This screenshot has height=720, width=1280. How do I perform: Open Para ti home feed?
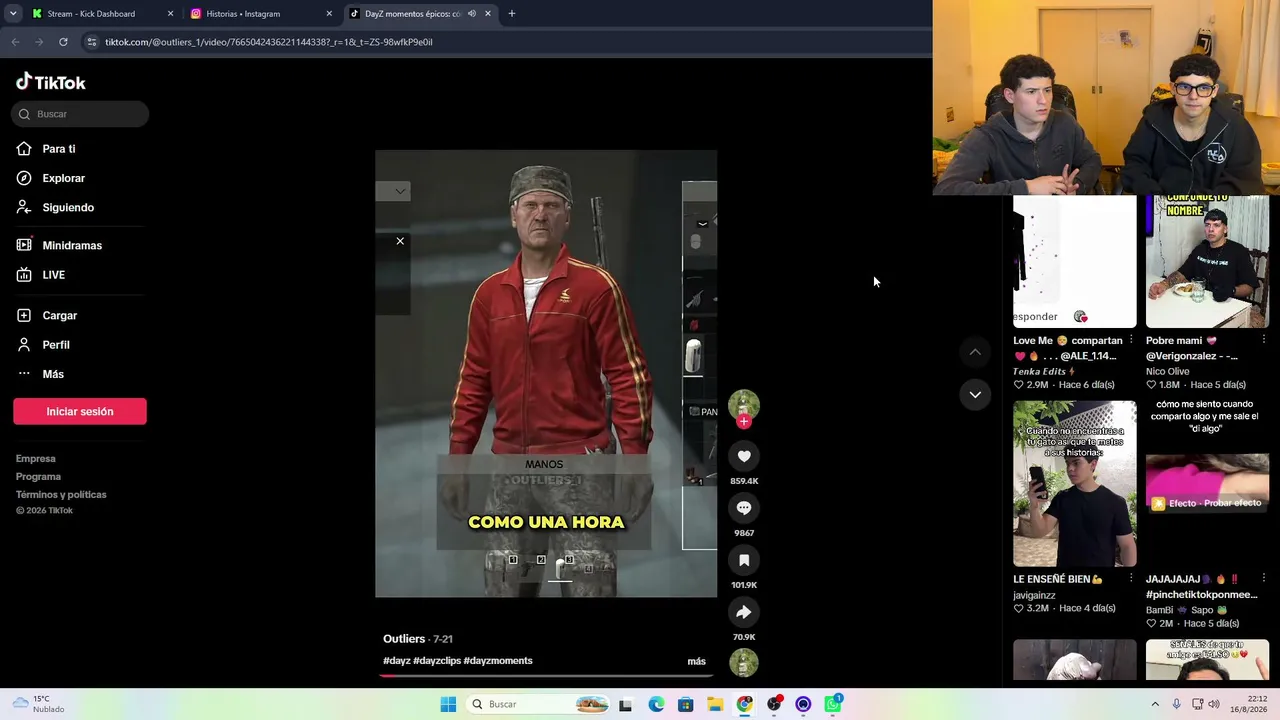(x=59, y=149)
